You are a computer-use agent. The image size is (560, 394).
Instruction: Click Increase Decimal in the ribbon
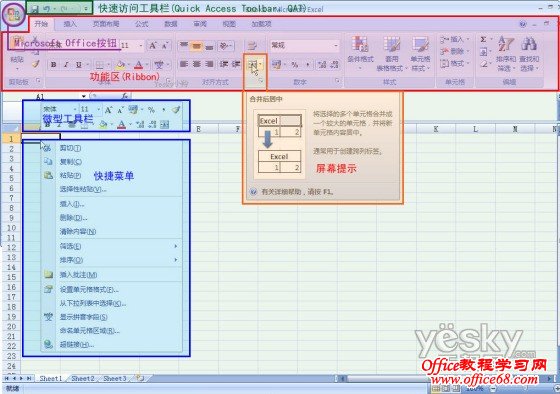[x=322, y=65]
